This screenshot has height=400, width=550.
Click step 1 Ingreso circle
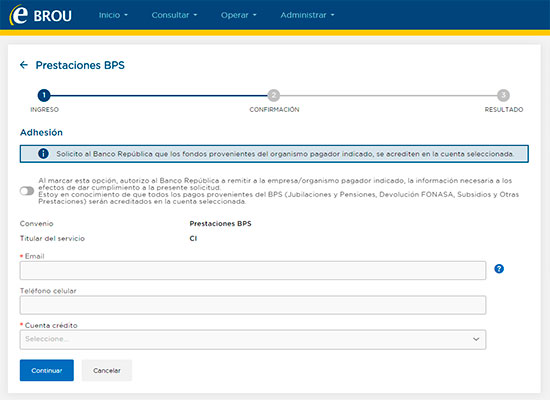44,95
